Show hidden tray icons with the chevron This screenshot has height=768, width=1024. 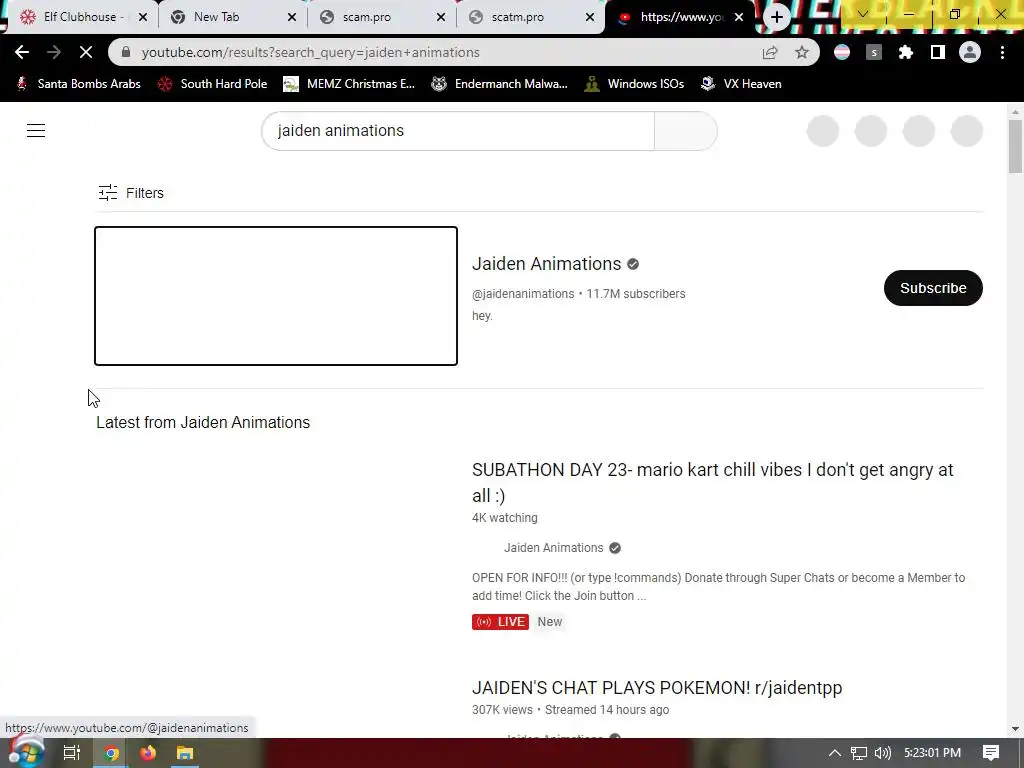click(835, 753)
